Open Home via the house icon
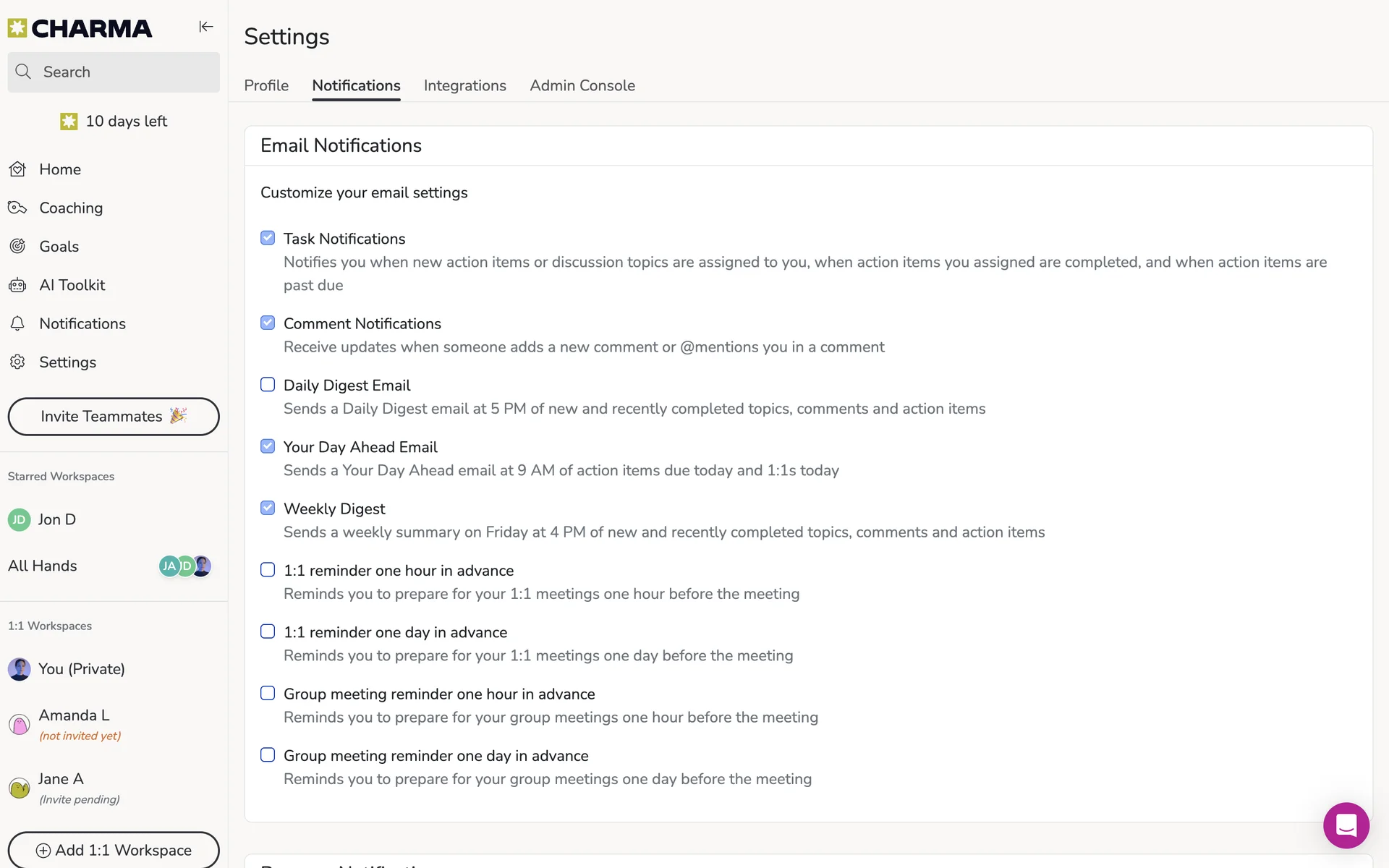 [18, 169]
